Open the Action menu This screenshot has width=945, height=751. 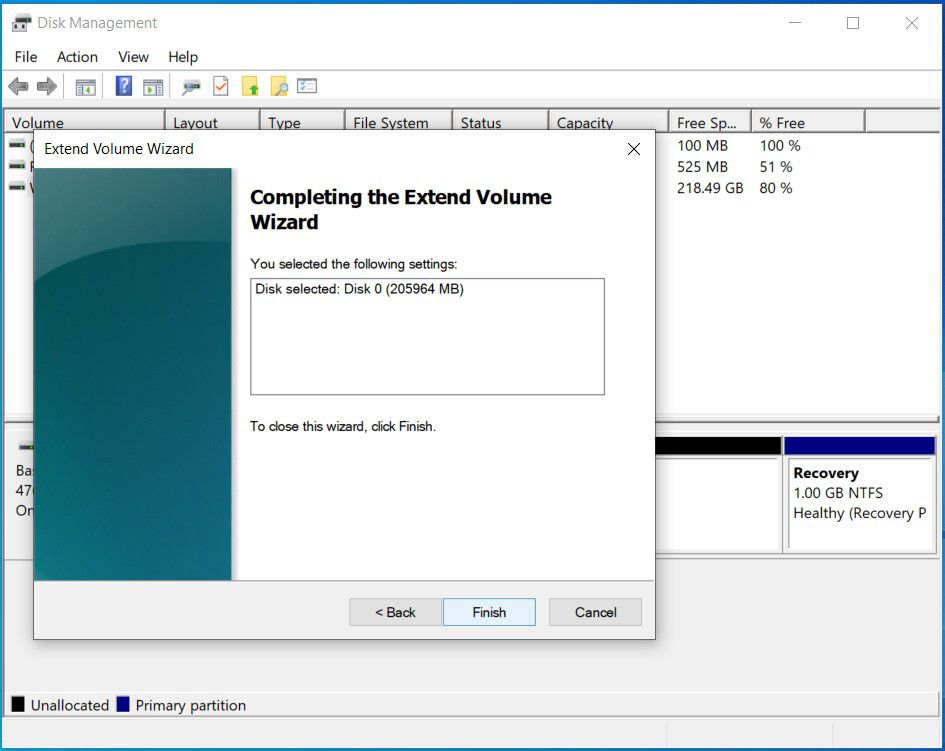[77, 57]
